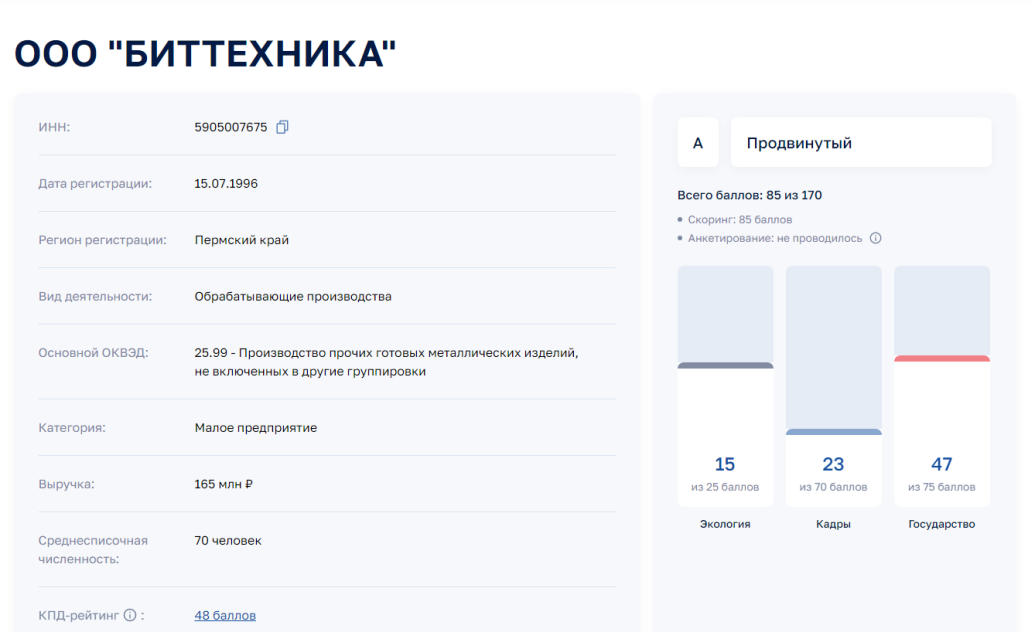Click headcount value 70 человек
Screen dimensions: 1035x632
(x=228, y=540)
